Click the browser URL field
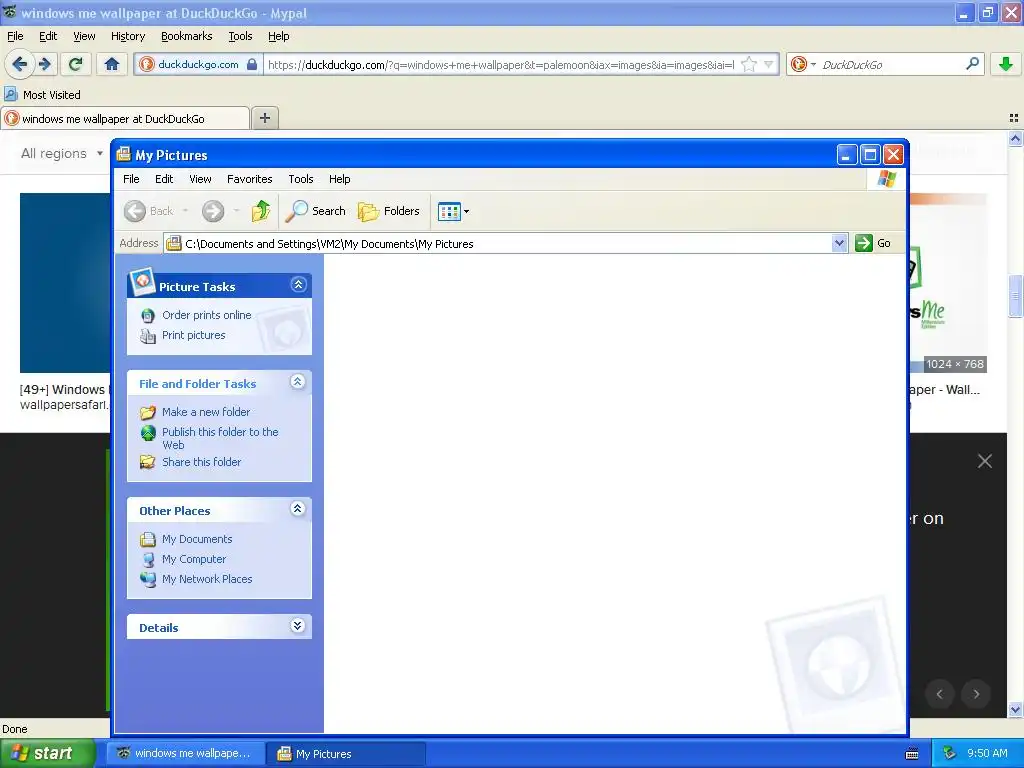This screenshot has height=768, width=1024. tap(502, 64)
